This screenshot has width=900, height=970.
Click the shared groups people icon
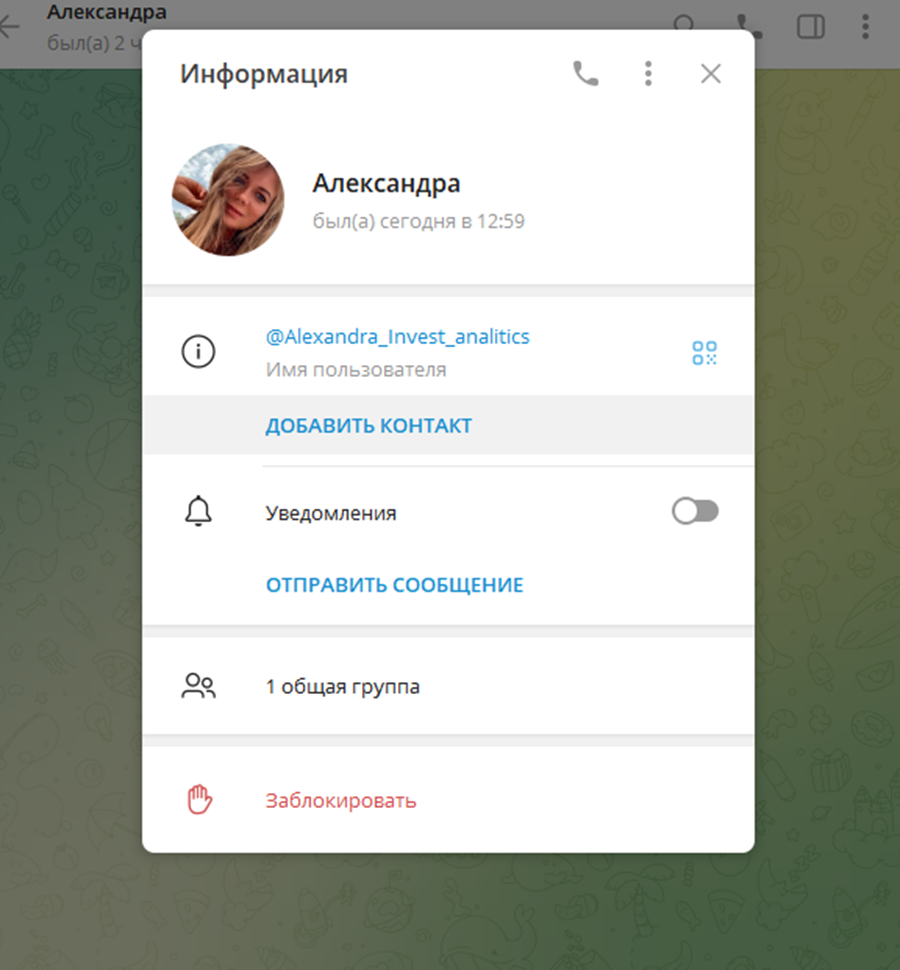[x=198, y=686]
